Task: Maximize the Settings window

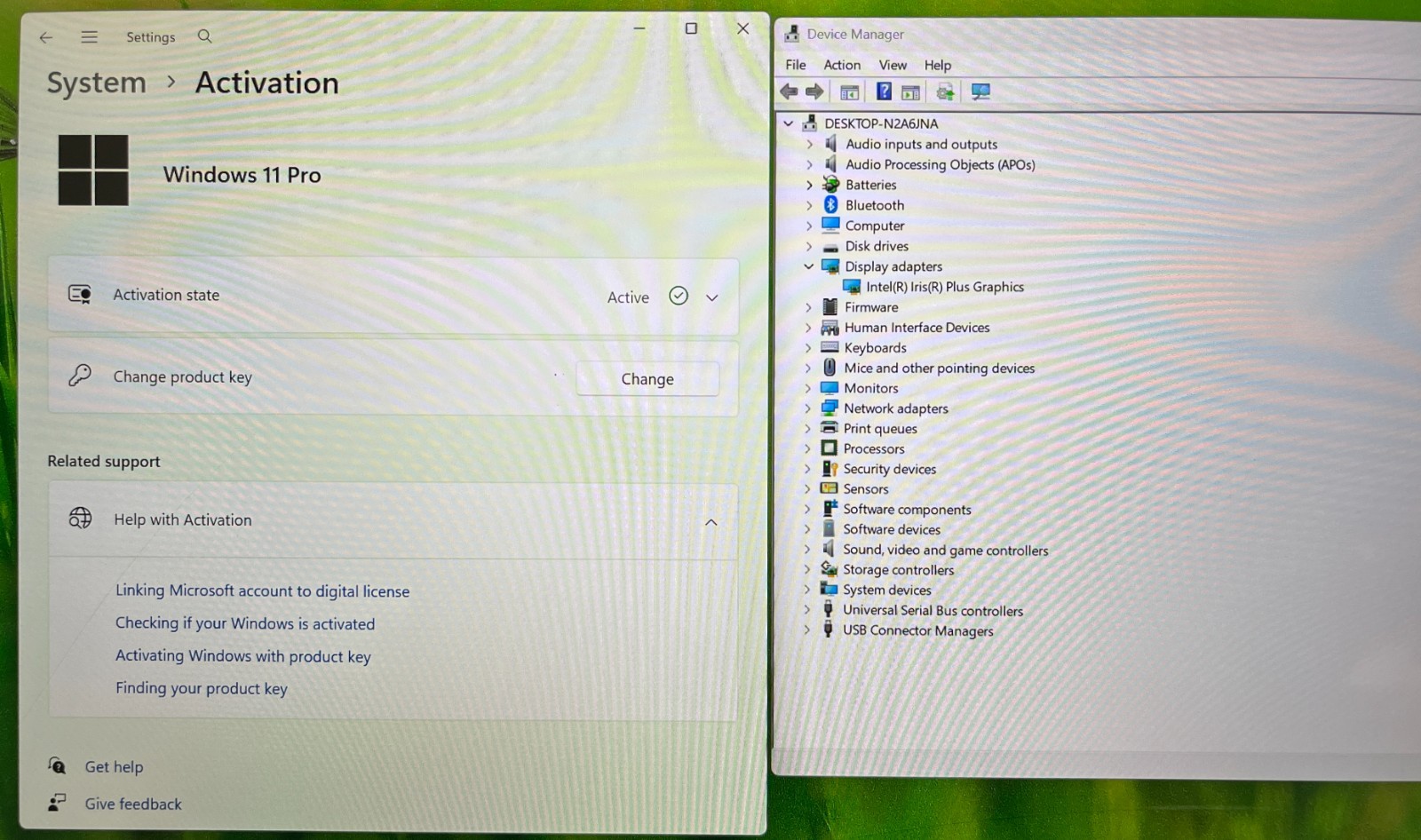Action: (691, 28)
